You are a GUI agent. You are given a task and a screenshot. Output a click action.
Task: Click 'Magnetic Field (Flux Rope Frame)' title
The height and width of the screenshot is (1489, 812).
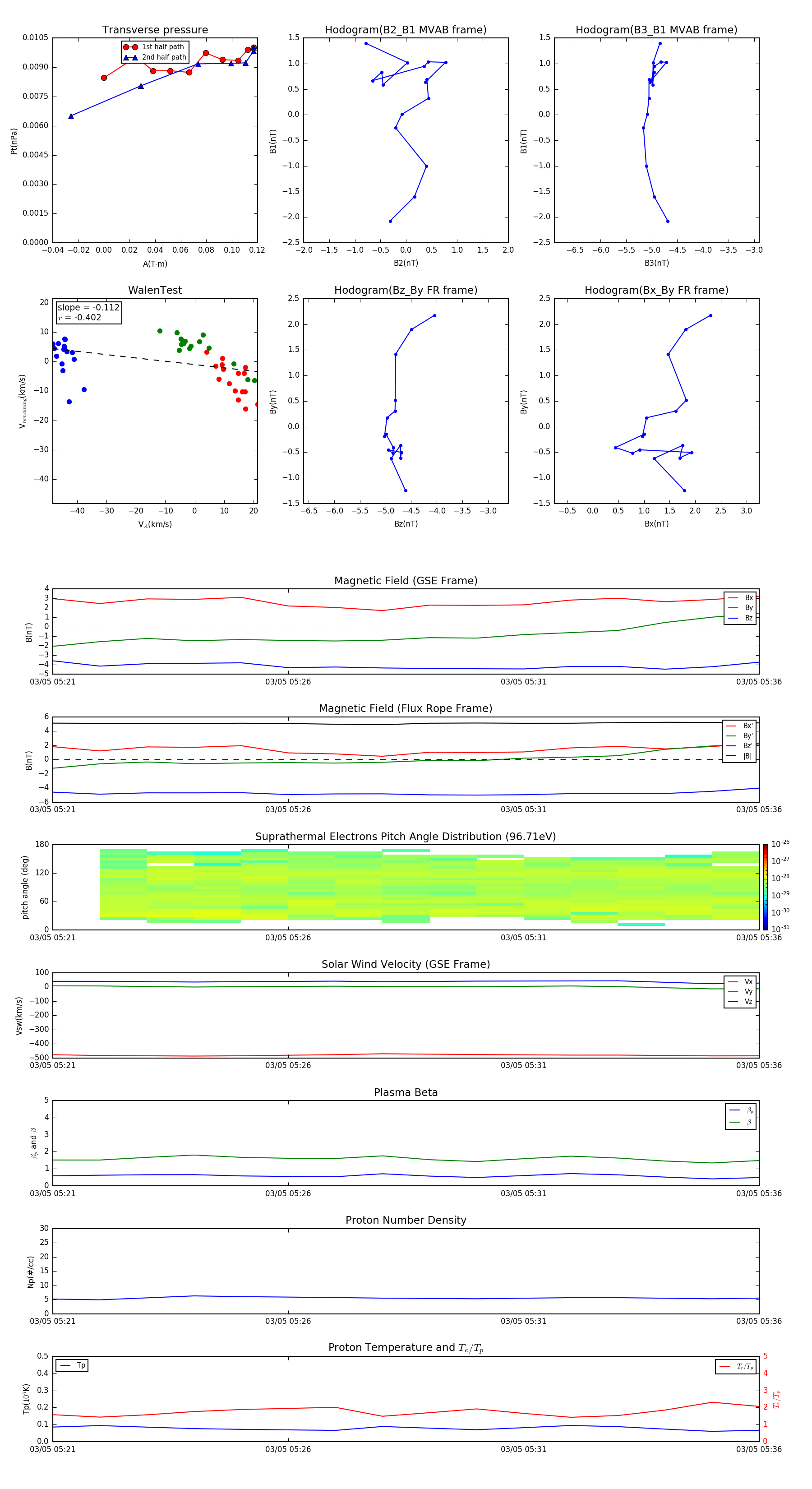[406, 709]
